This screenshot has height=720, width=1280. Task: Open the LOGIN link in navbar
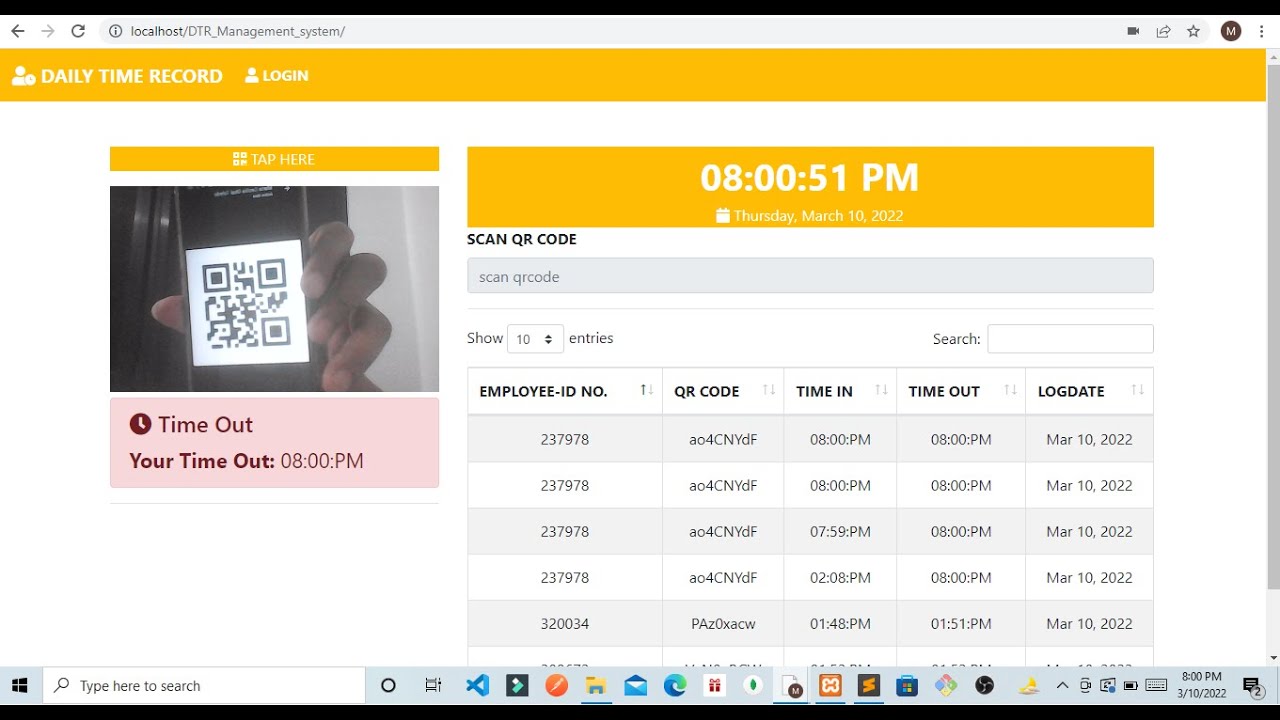[277, 76]
